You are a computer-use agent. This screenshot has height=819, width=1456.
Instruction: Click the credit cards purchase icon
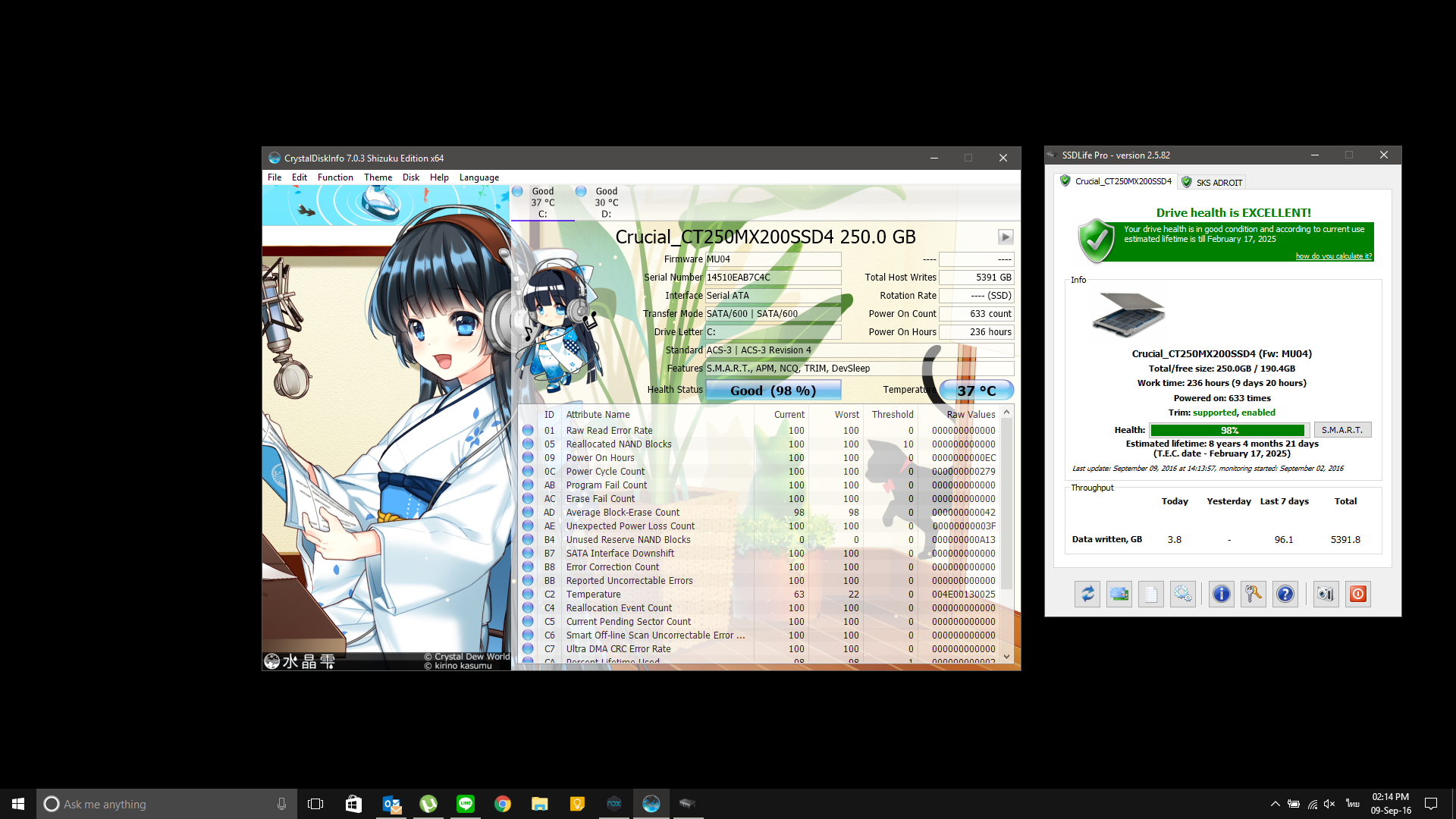[x=1119, y=594]
